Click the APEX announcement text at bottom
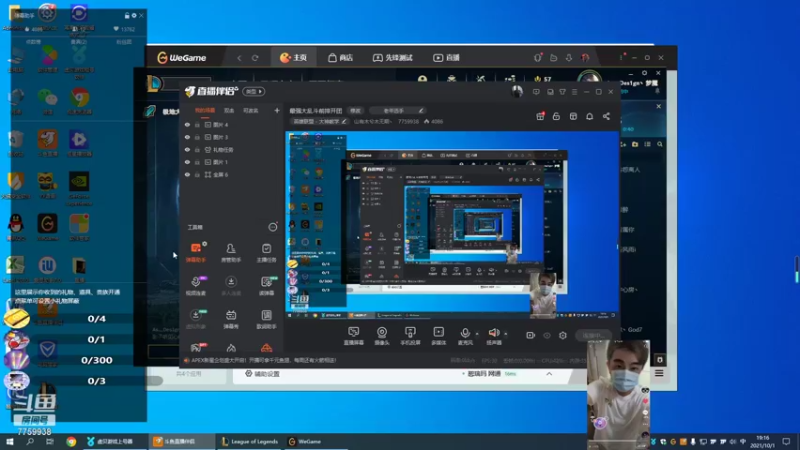This screenshot has width=800, height=450. [264, 360]
